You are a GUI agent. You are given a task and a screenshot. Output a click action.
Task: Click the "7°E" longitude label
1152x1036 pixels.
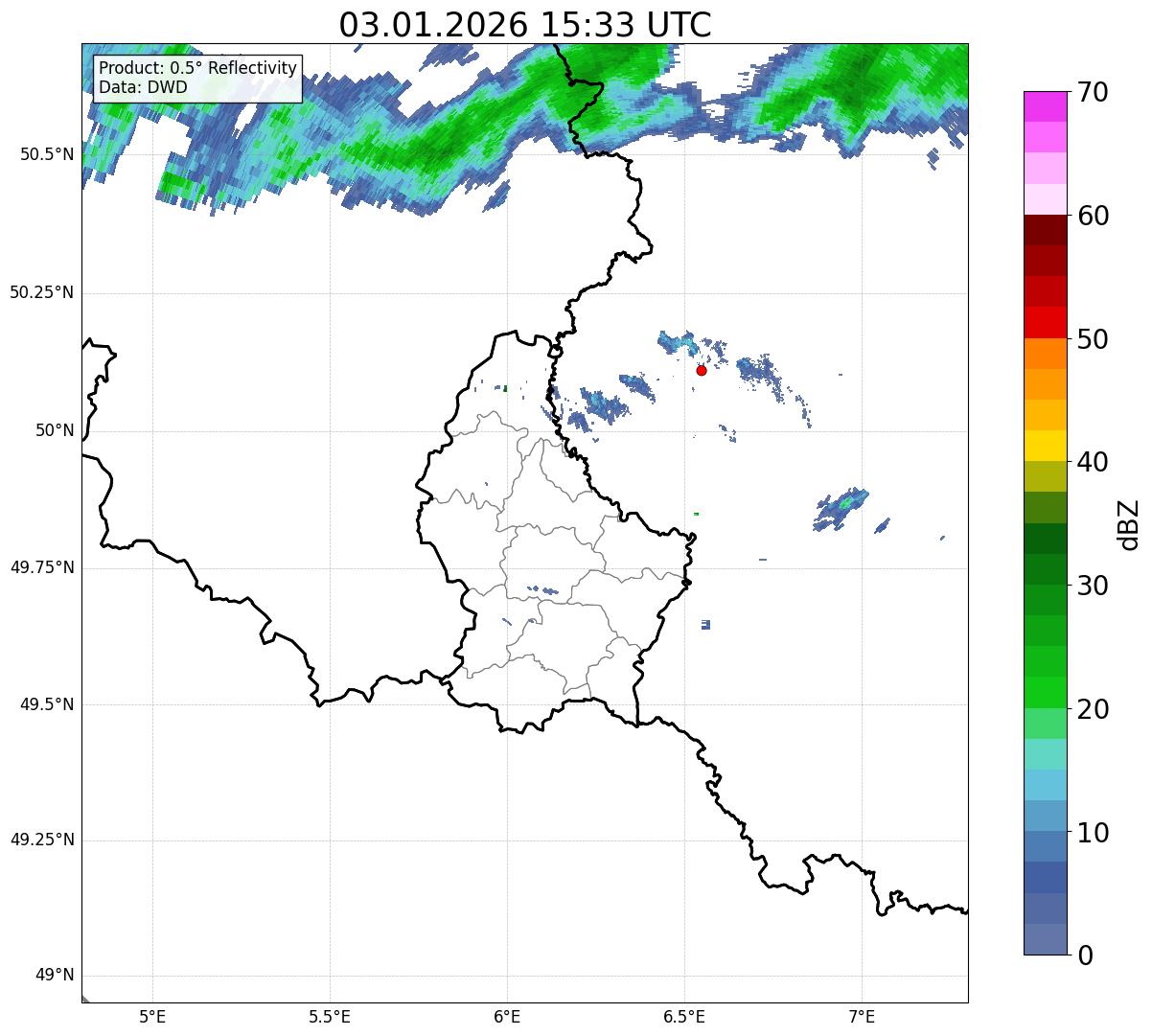[x=863, y=1016]
